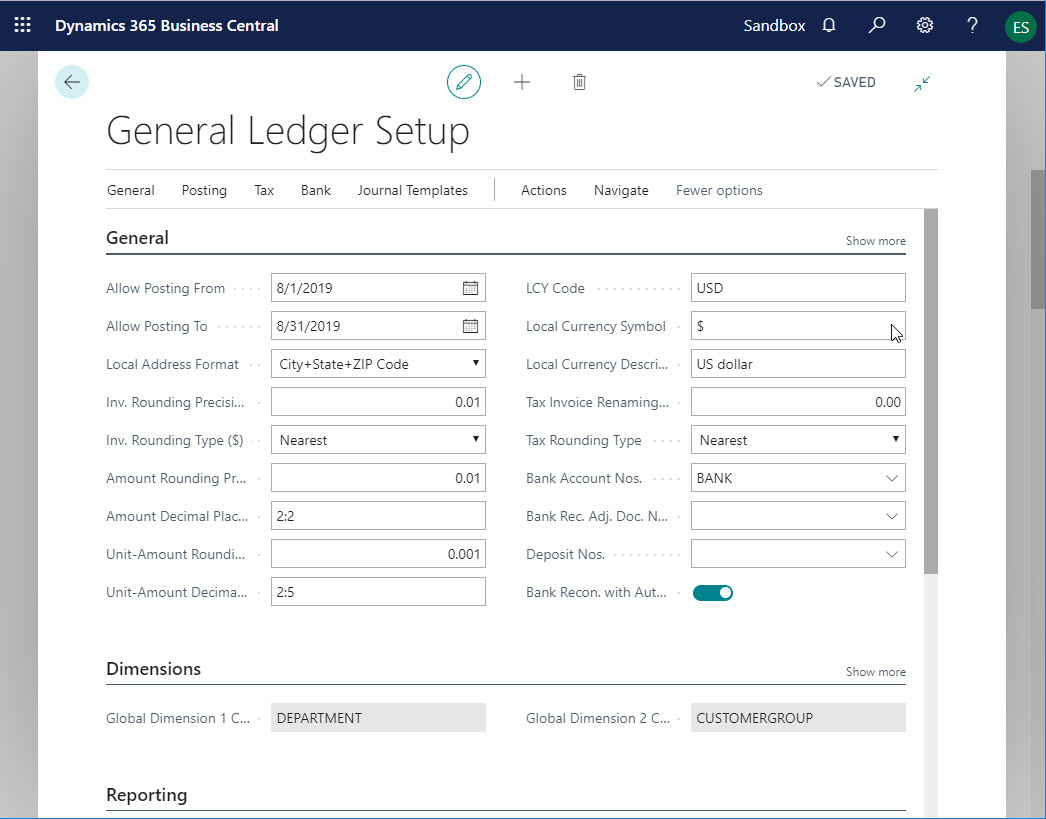This screenshot has height=819, width=1046.
Task: Open the app launcher waffle menu
Action: click(x=23, y=25)
